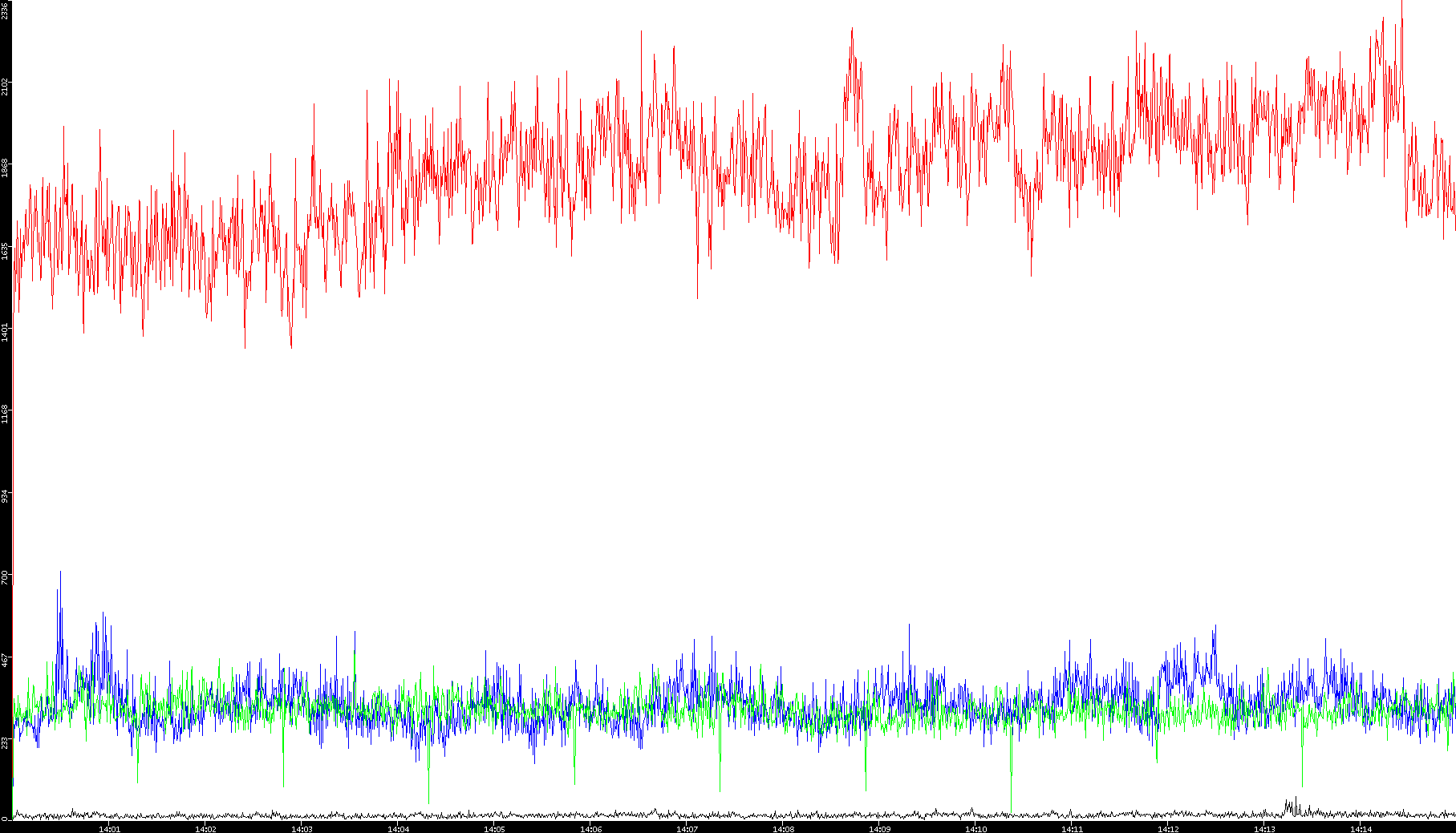Pick the 1635 value axis label
The image size is (1456, 833).
point(5,250)
